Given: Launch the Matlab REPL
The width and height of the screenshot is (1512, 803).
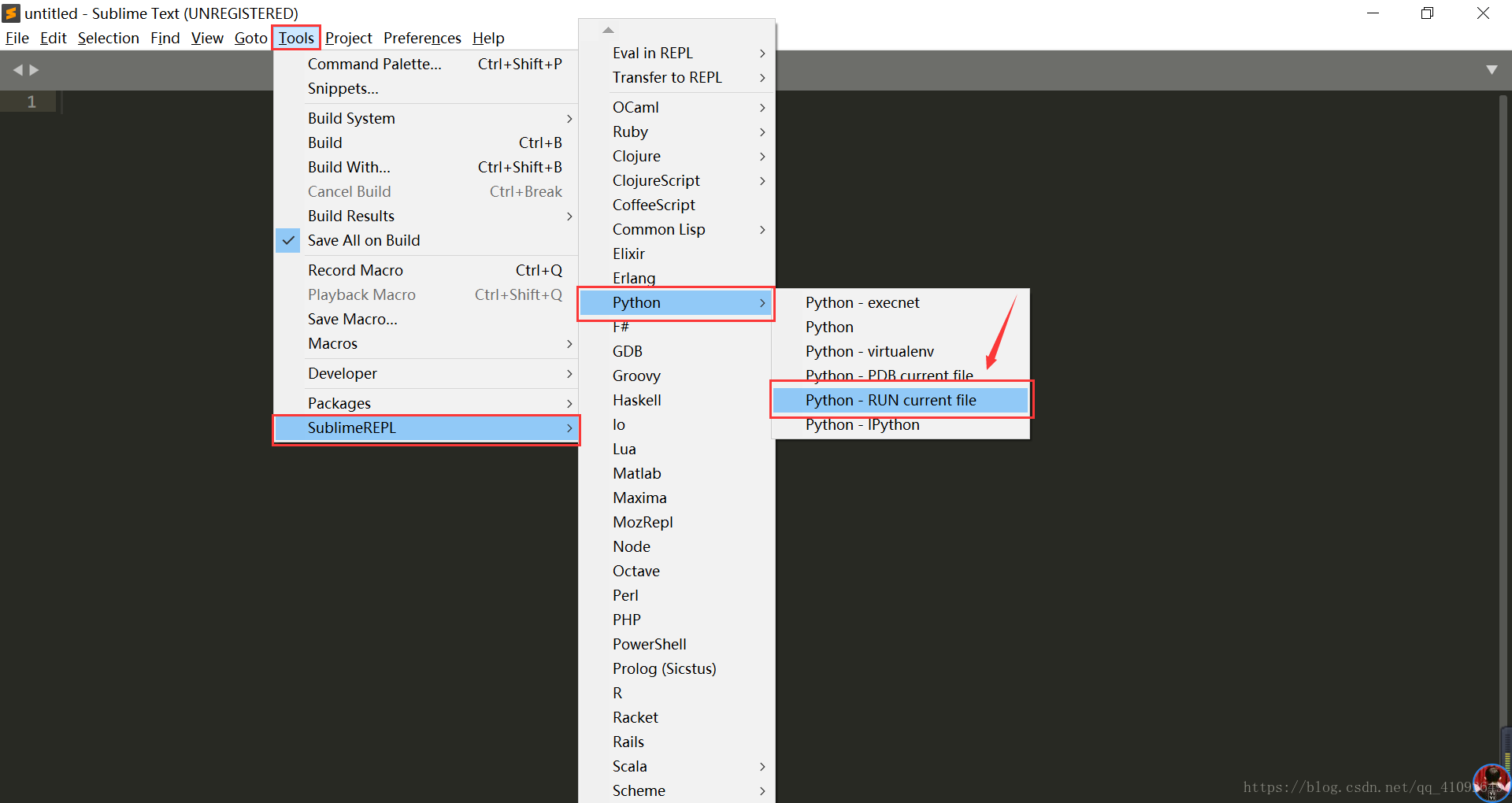Looking at the screenshot, I should coord(676,473).
